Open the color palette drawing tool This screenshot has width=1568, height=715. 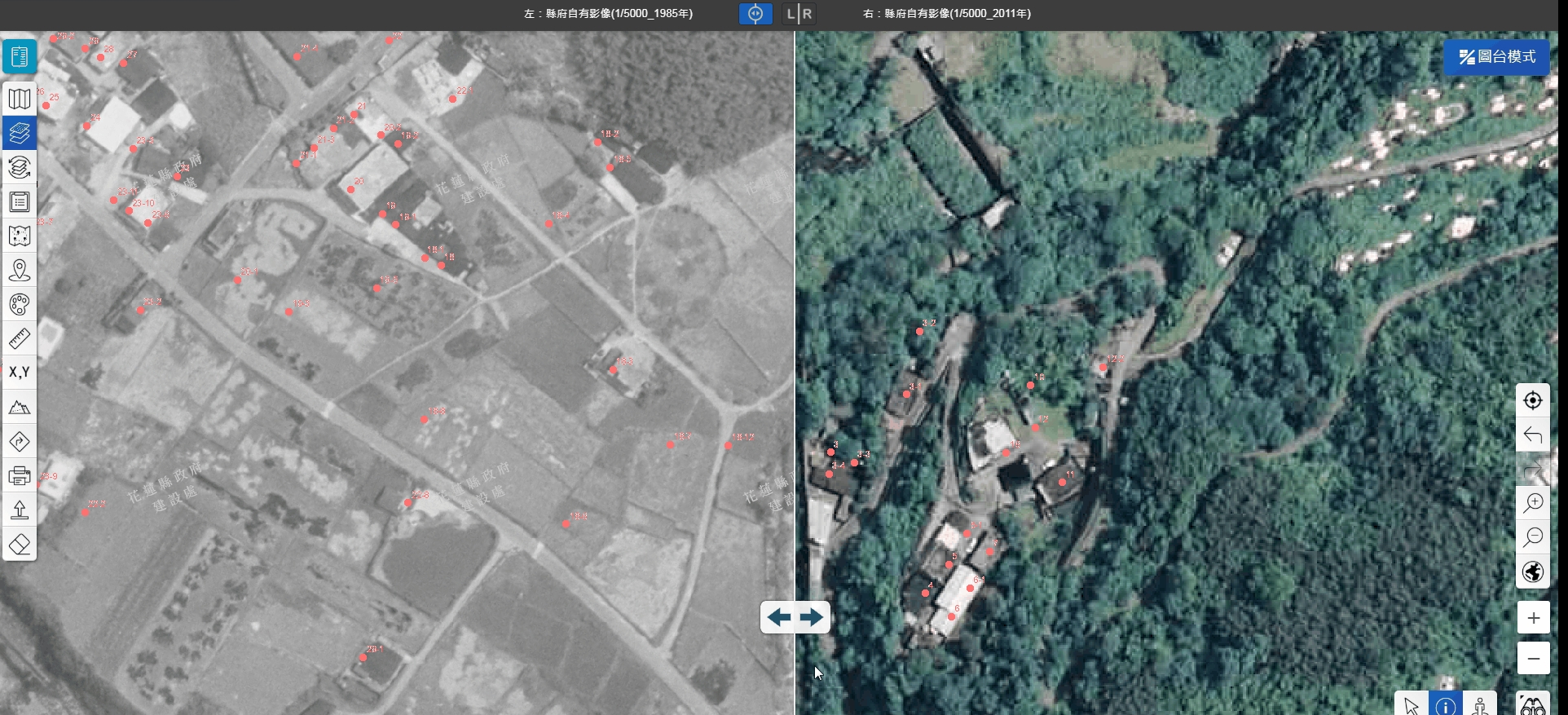[x=20, y=304]
